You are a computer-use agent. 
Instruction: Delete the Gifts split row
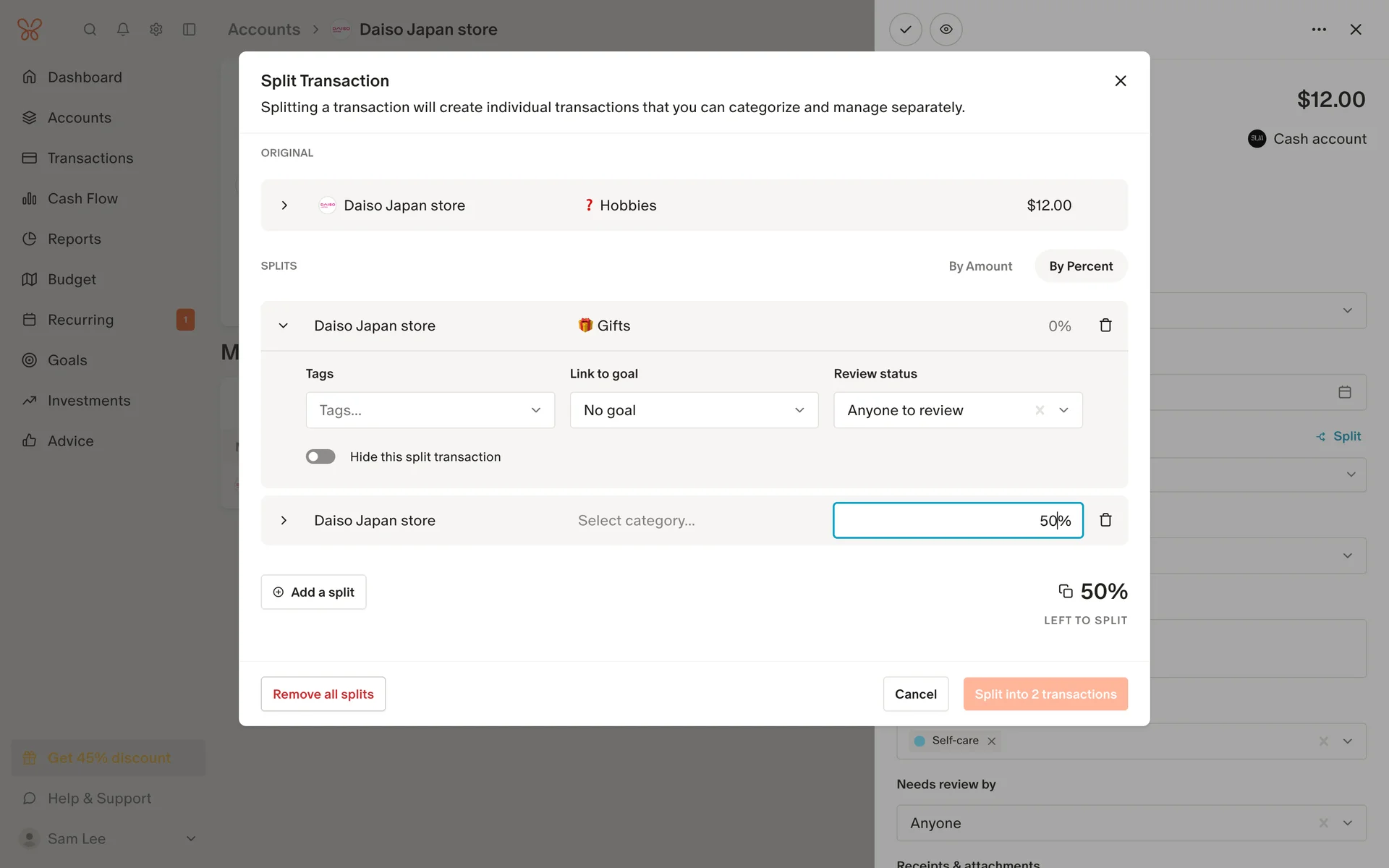[1105, 325]
